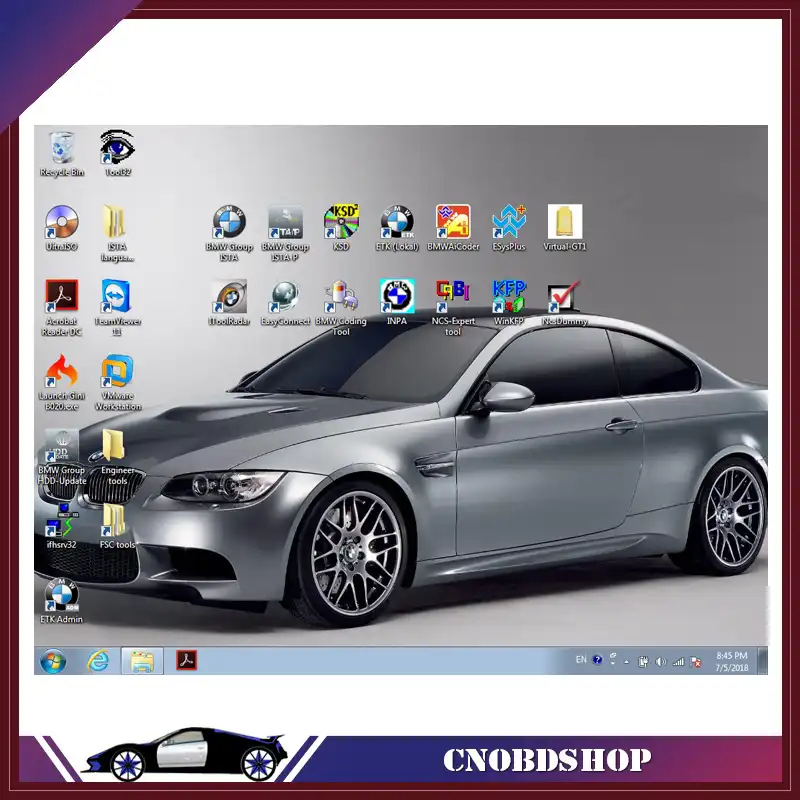The image size is (800, 800).
Task: Launch the BMW Group ISTA P shortcut
Action: point(285,233)
